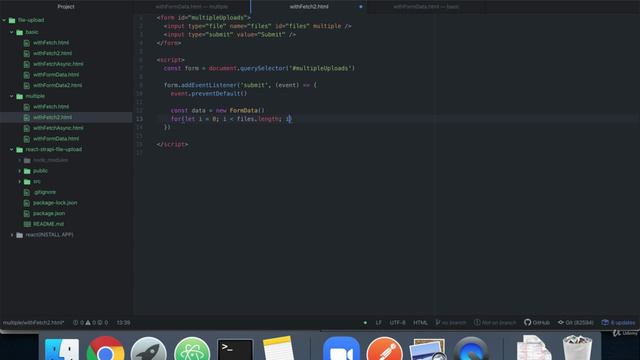
Task: Open the Git panel from status bar
Action: (576, 322)
